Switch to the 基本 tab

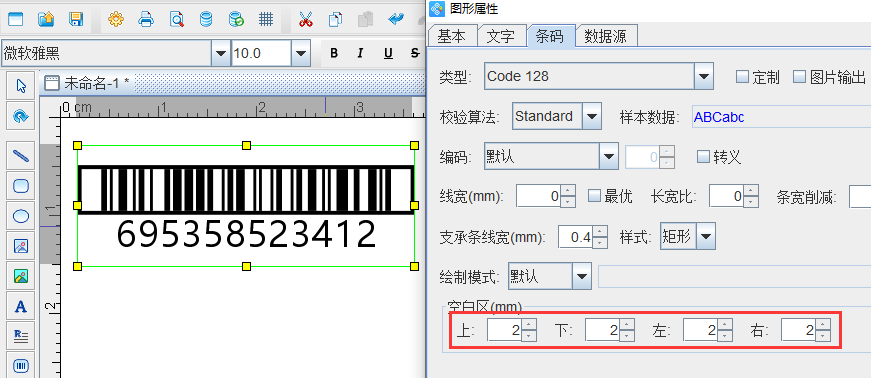click(x=452, y=36)
